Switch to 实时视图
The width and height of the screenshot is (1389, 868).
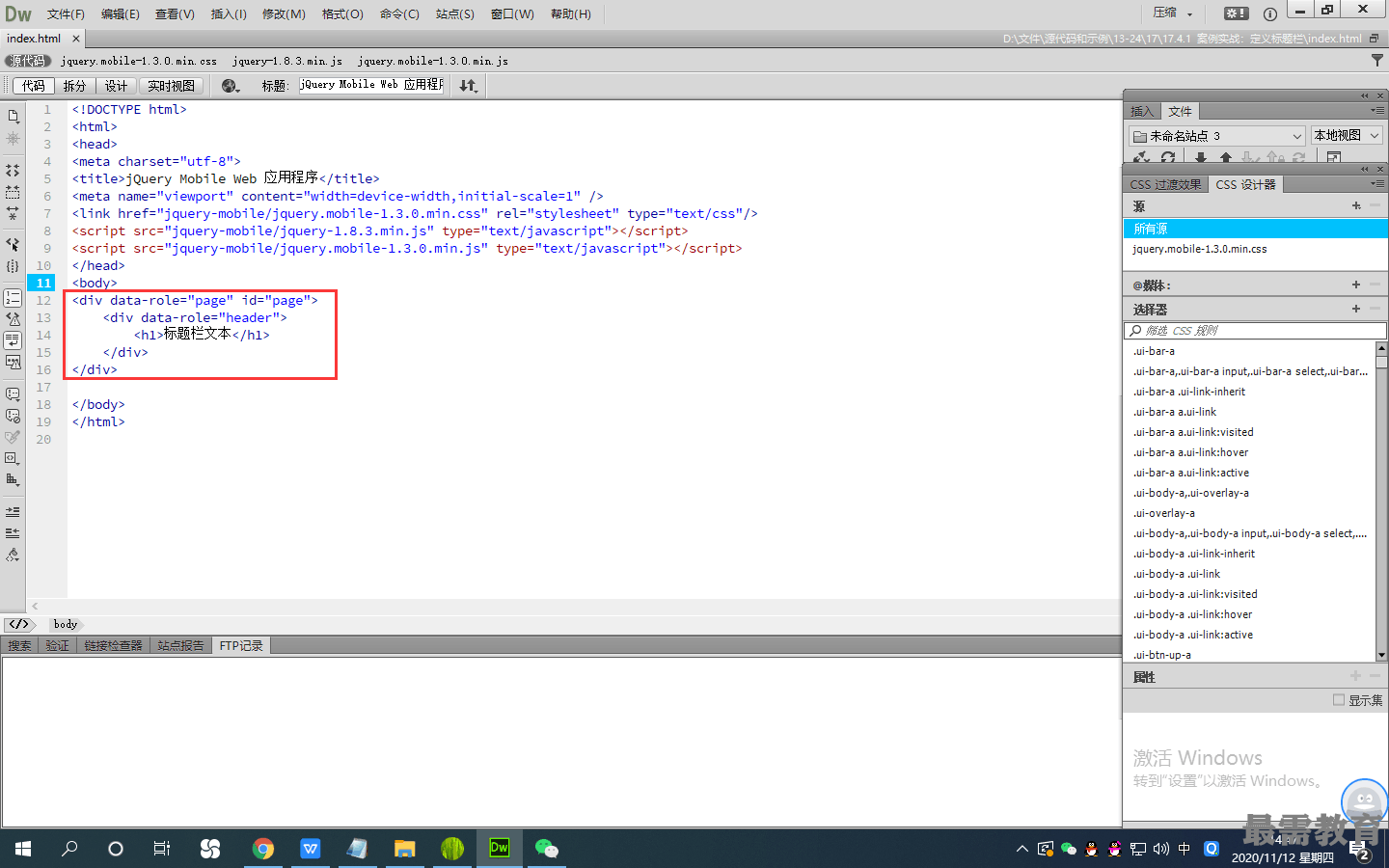171,86
